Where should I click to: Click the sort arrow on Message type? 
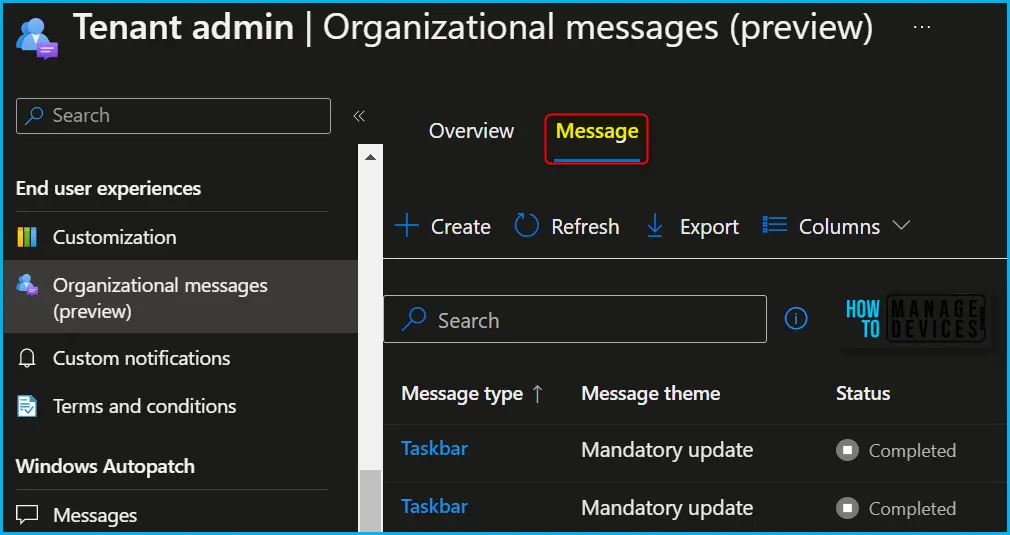pos(537,394)
